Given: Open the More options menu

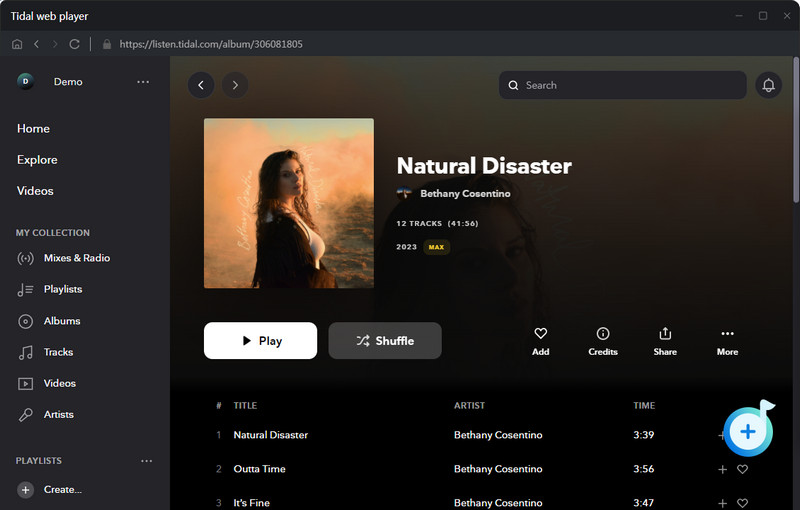Looking at the screenshot, I should pos(728,341).
